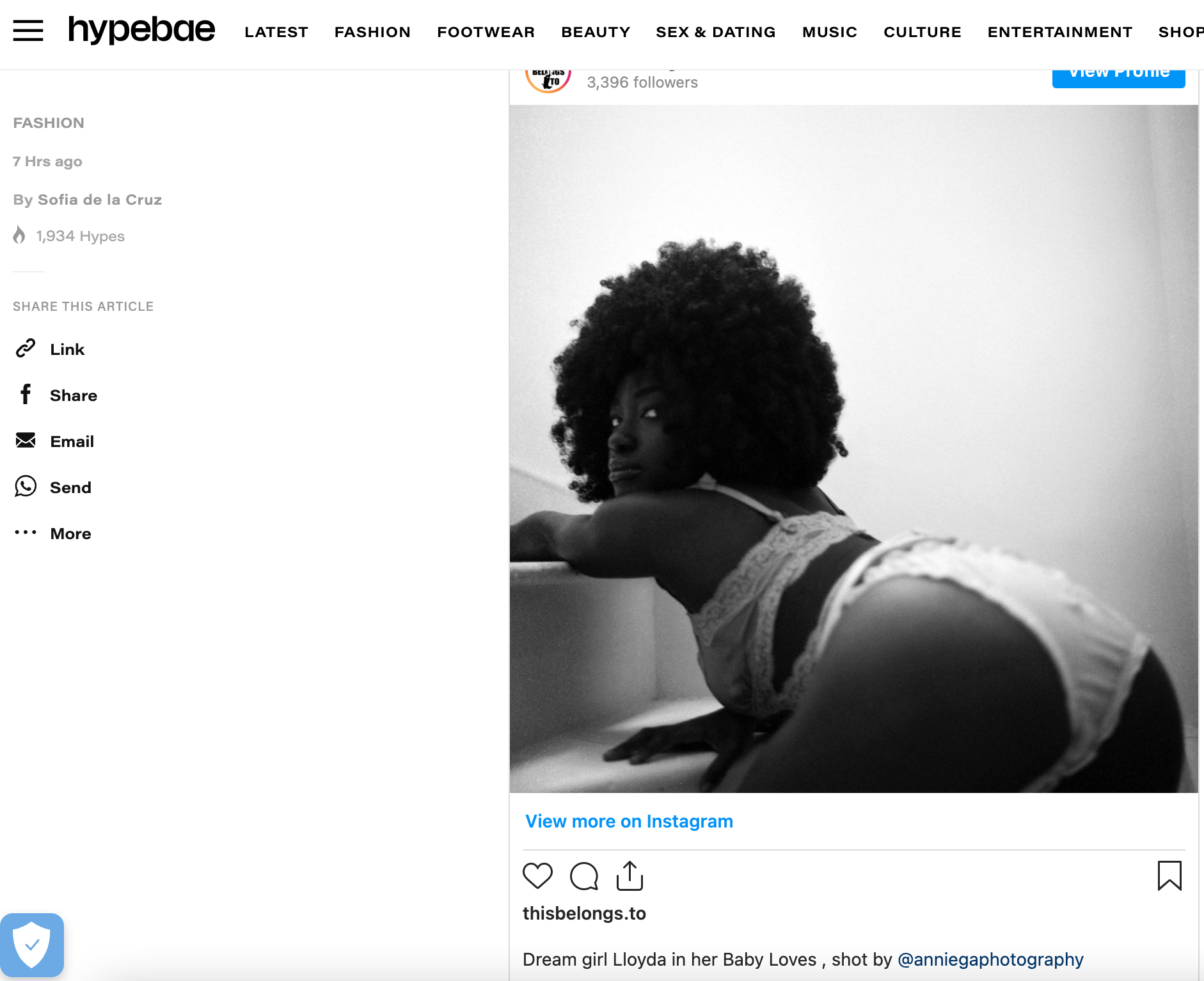This screenshot has width=1204, height=981.
Task: Expand More sharing options
Action: [x=52, y=533]
